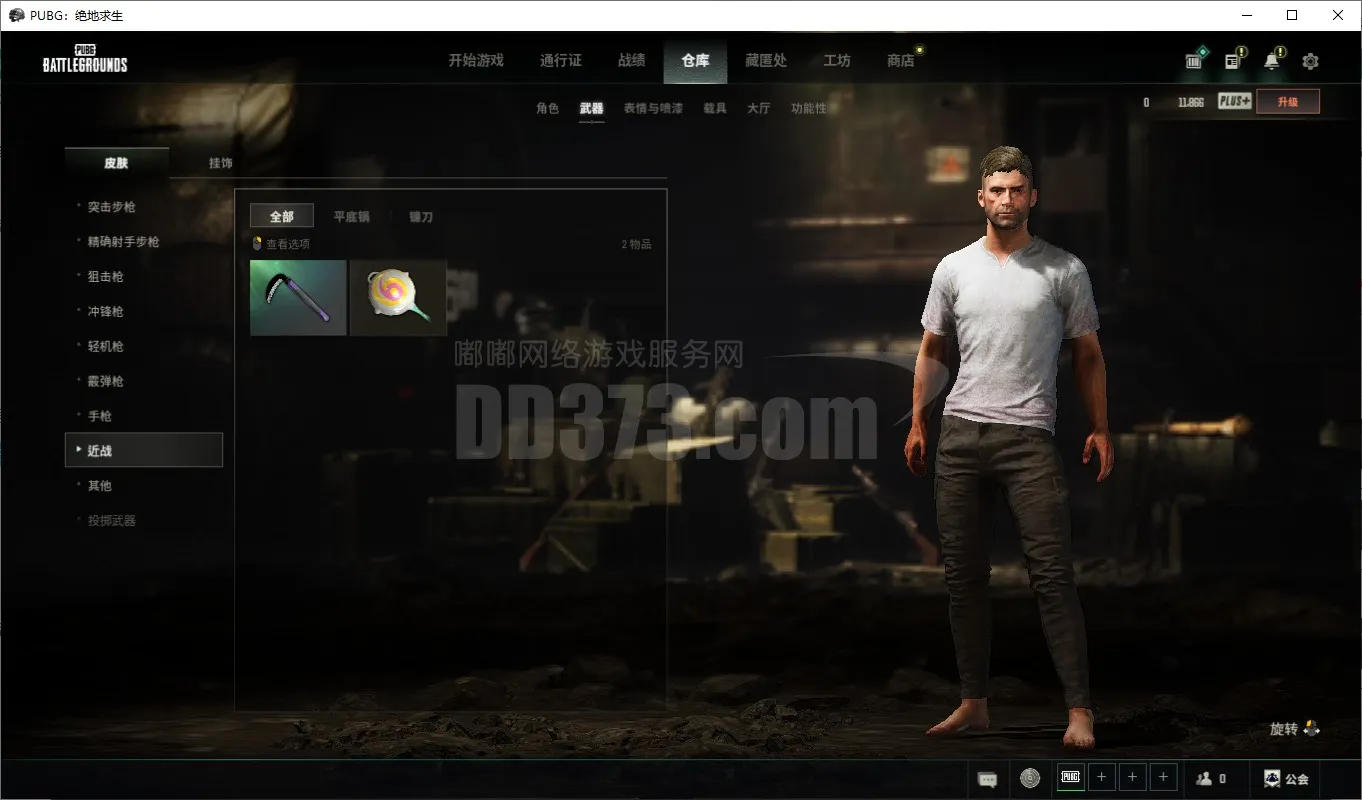Open the notifications bell
The image size is (1362, 800).
(1272, 60)
